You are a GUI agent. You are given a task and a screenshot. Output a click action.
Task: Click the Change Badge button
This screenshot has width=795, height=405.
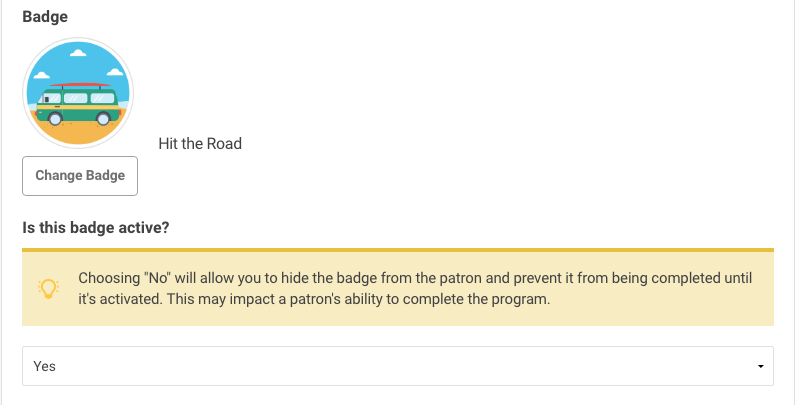click(80, 175)
